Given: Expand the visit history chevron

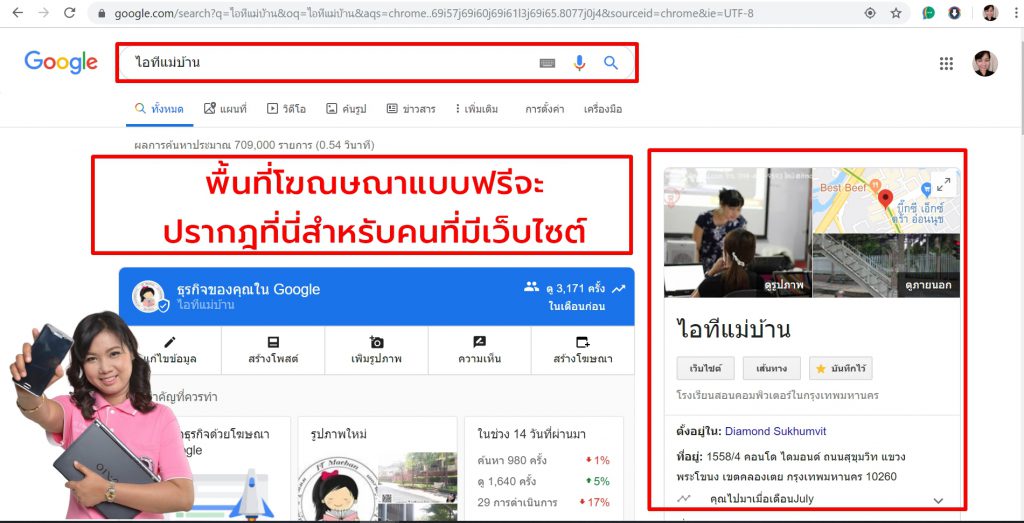Looking at the screenshot, I should tap(938, 500).
